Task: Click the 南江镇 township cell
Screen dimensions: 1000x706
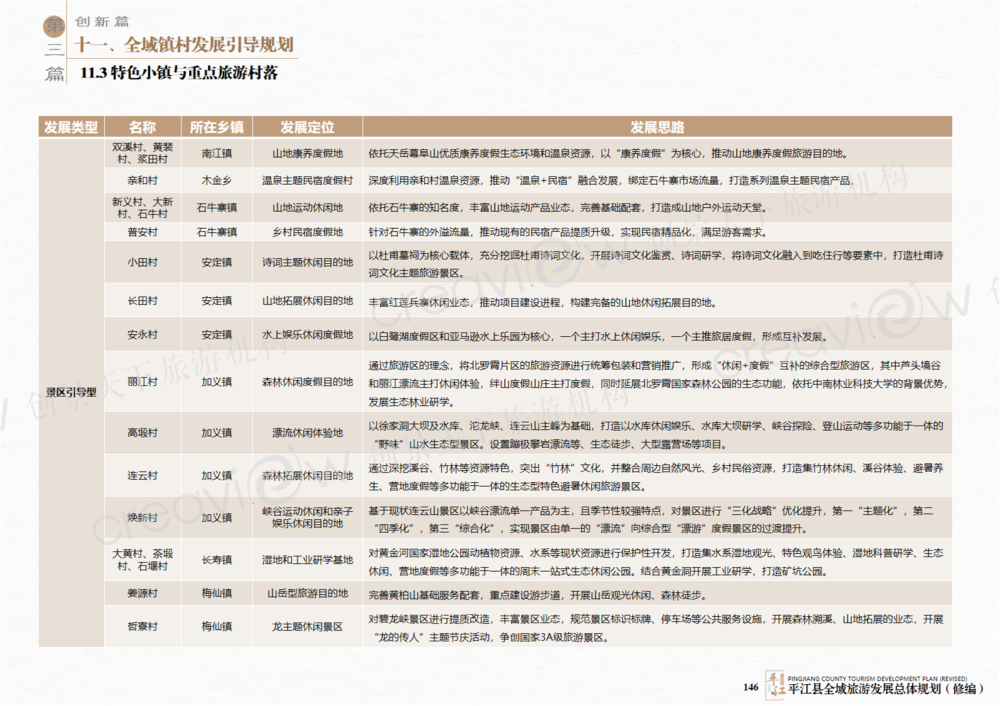Action: tap(217, 154)
